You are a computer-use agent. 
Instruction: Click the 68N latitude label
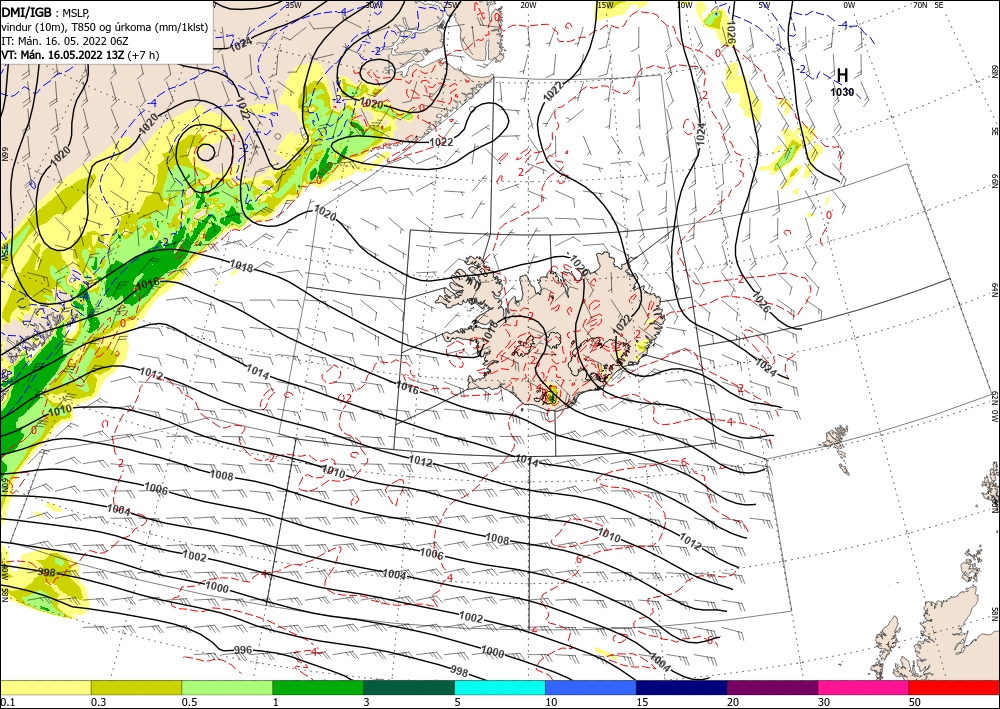coord(994,70)
